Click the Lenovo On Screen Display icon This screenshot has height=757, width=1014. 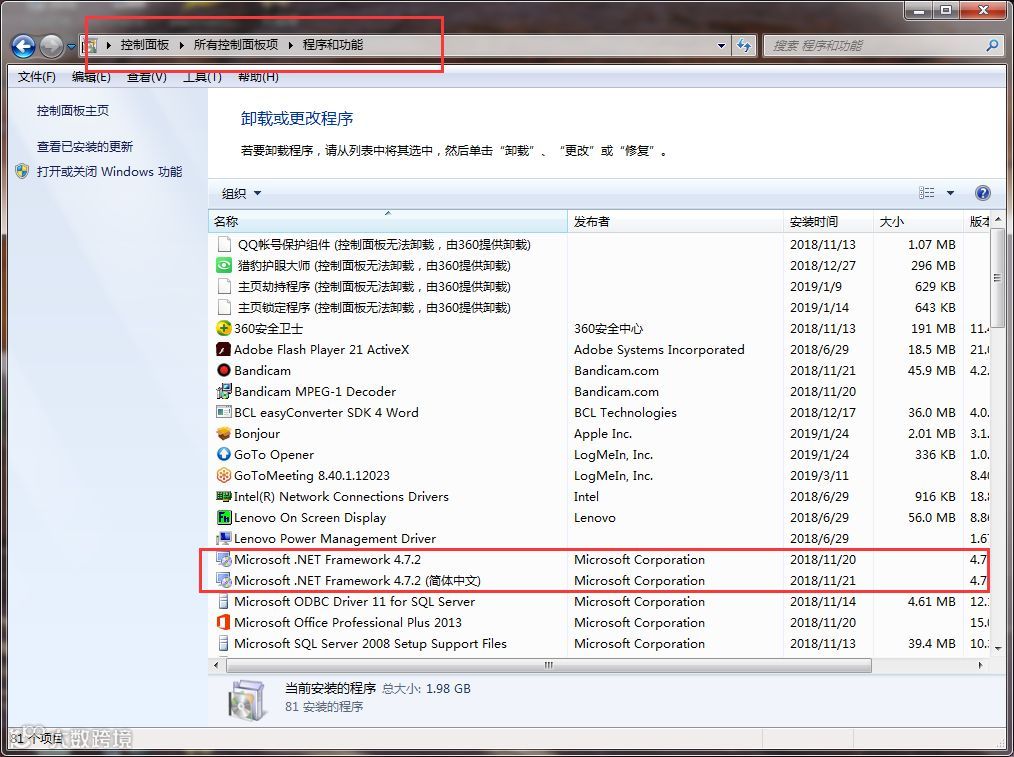tap(224, 517)
